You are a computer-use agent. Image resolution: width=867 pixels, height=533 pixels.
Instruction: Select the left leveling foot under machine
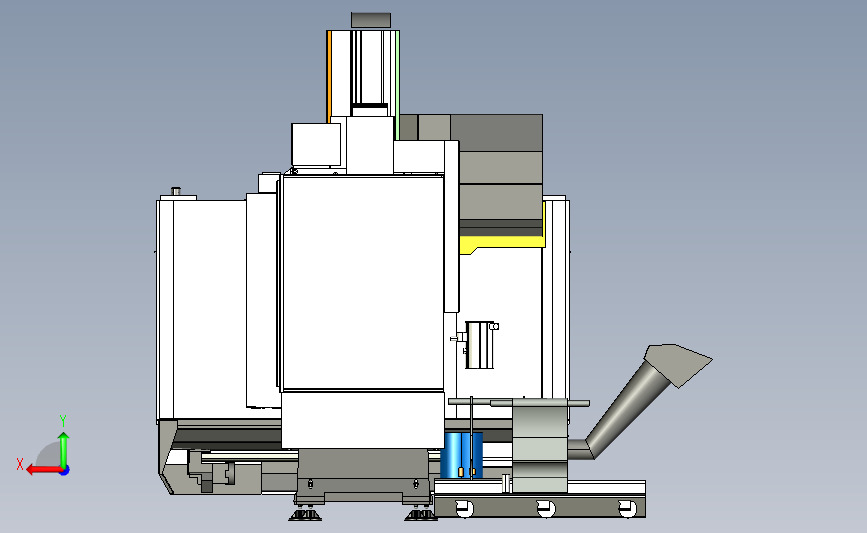[x=305, y=515]
